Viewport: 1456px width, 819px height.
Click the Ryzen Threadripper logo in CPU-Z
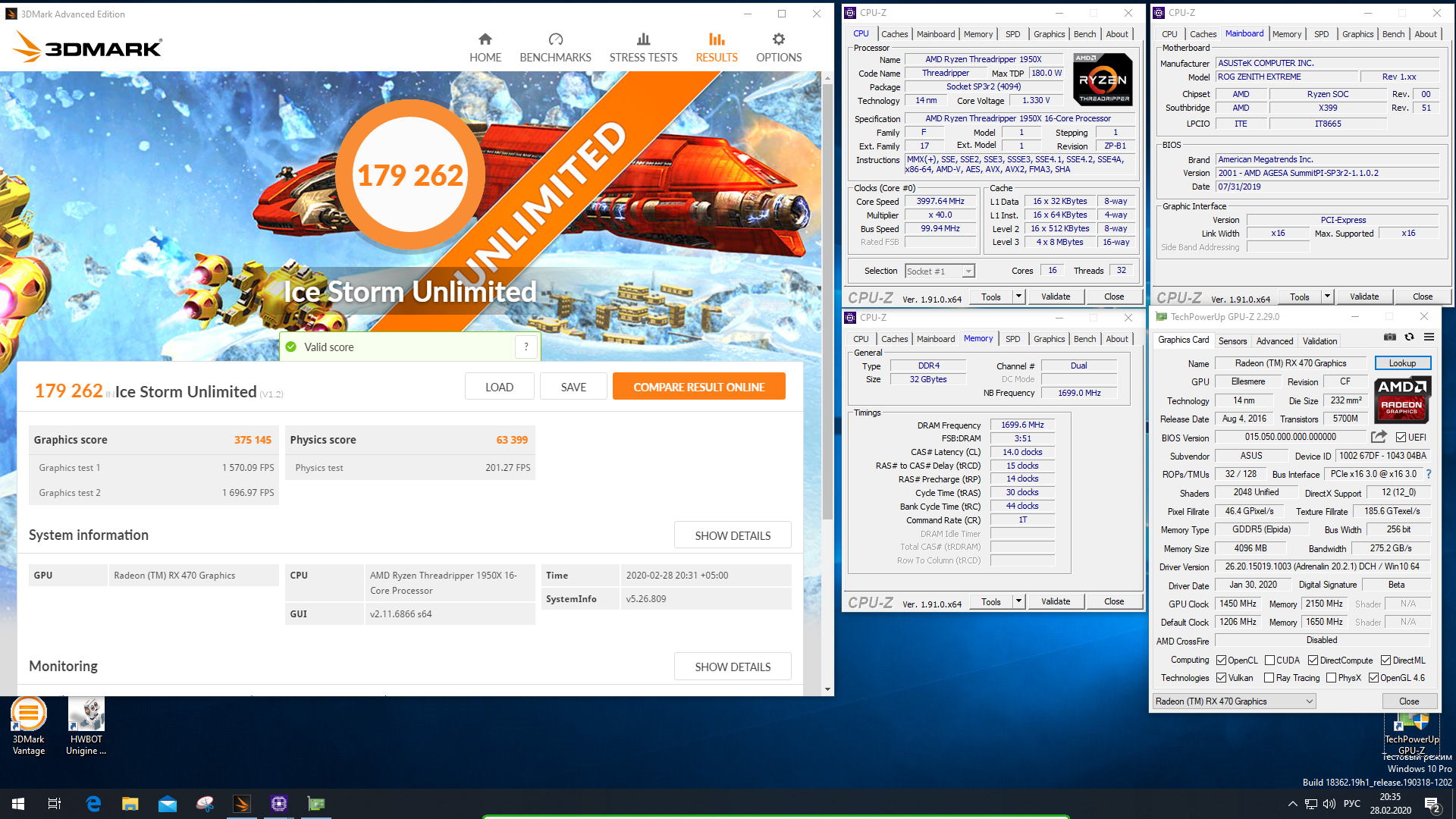point(1103,79)
